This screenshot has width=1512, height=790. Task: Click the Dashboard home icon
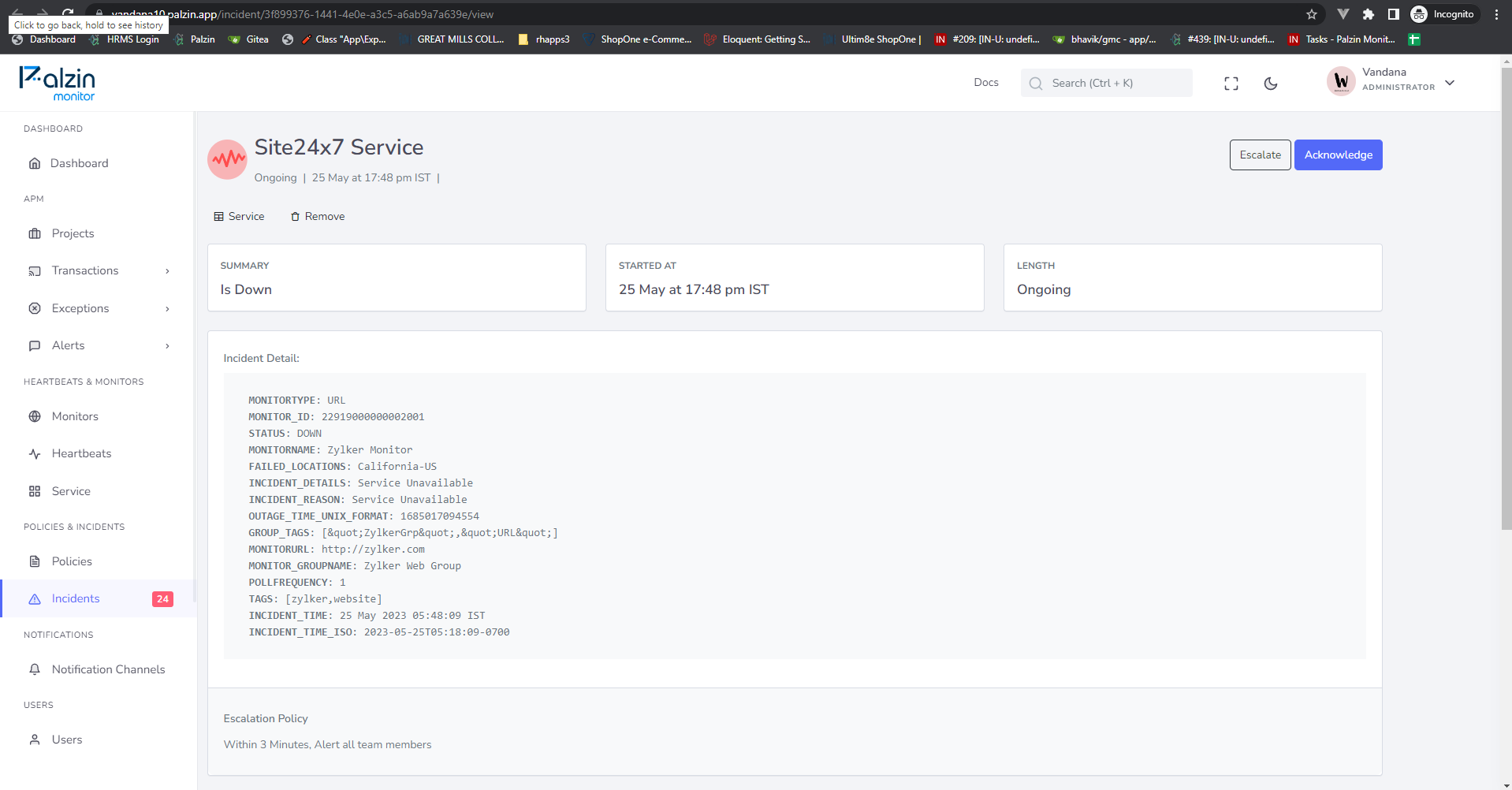point(35,163)
